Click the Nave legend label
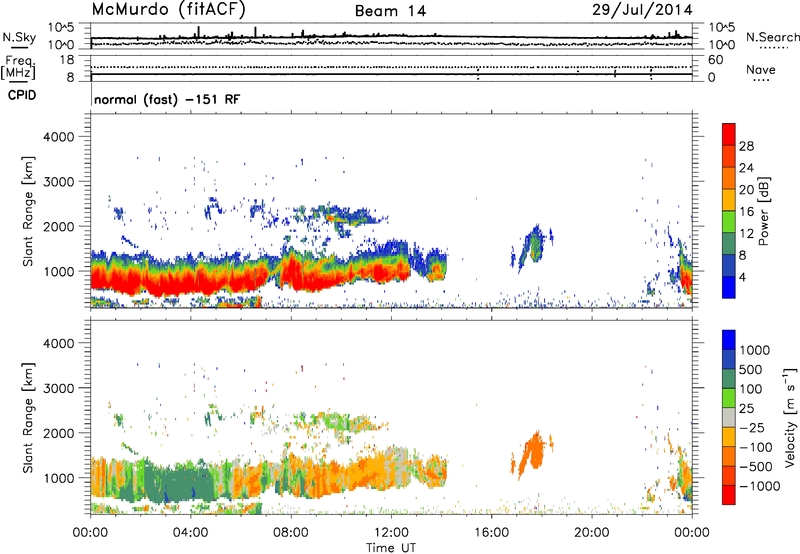The height and width of the screenshot is (554, 800). (761, 69)
